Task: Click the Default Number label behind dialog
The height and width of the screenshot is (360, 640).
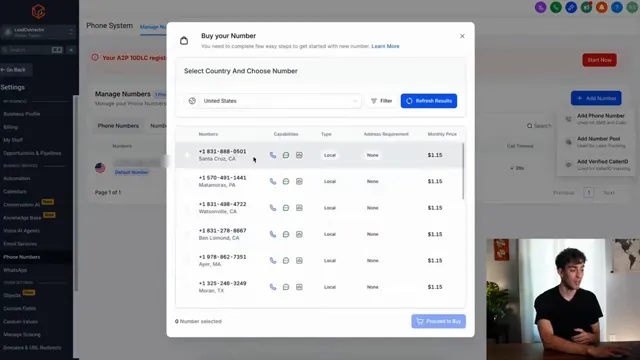Action: point(131,172)
